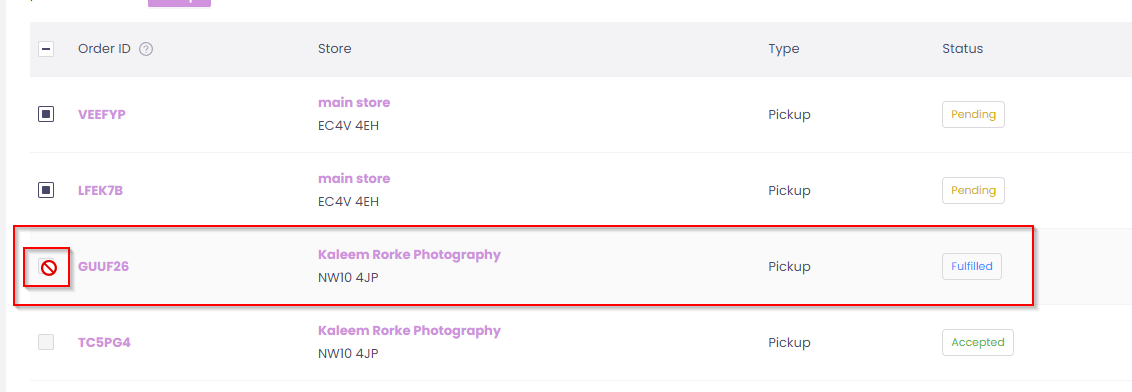The height and width of the screenshot is (392, 1132).
Task: Open order VEEFYP details
Action: point(102,114)
